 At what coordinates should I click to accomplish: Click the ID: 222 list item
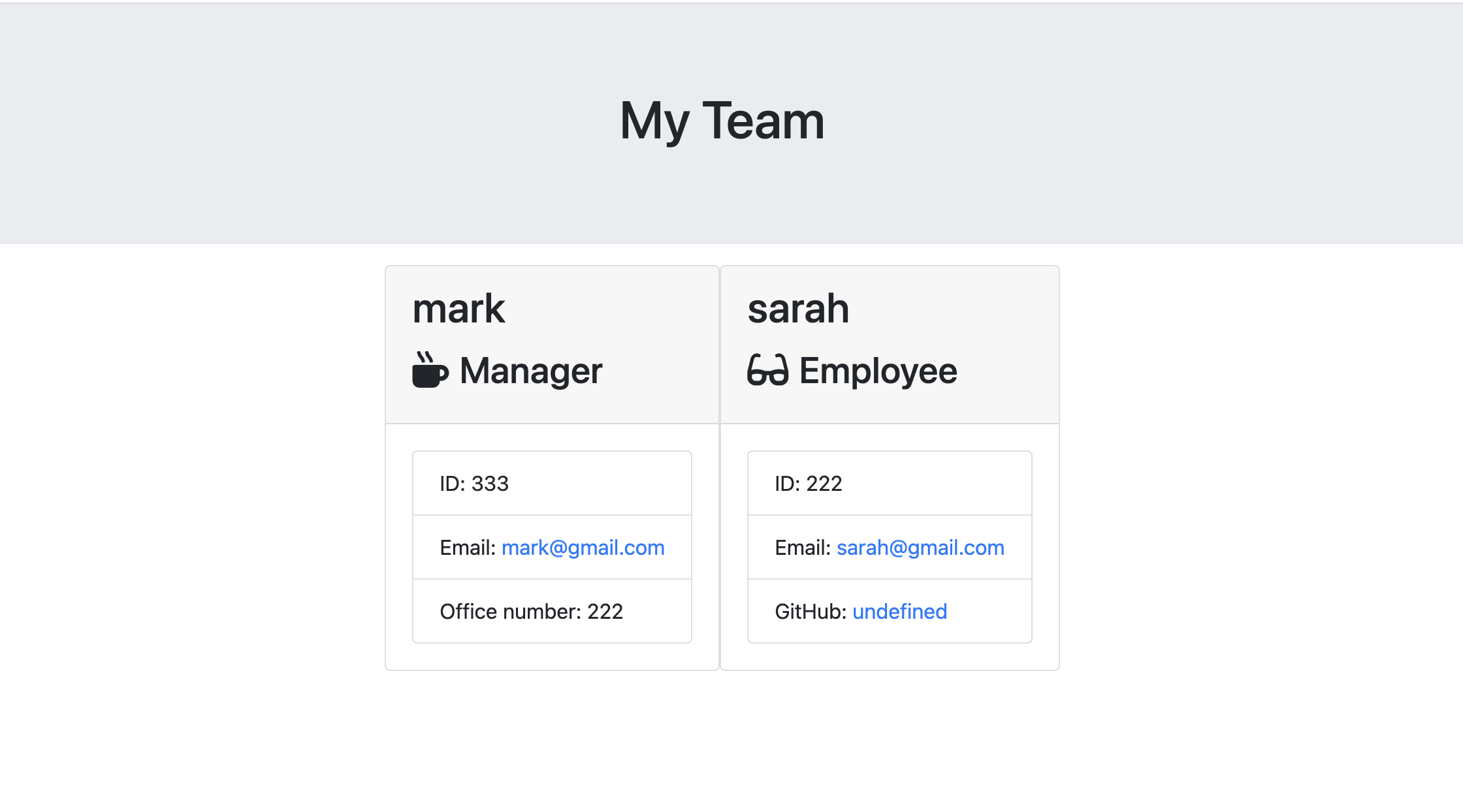pyautogui.click(x=889, y=483)
